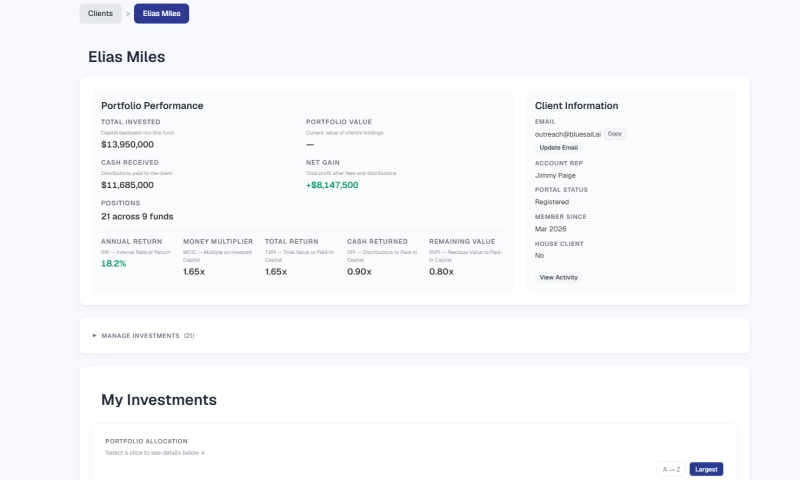Screen dimensions: 800x480
Task: Copy the client email address
Action: (x=614, y=134)
